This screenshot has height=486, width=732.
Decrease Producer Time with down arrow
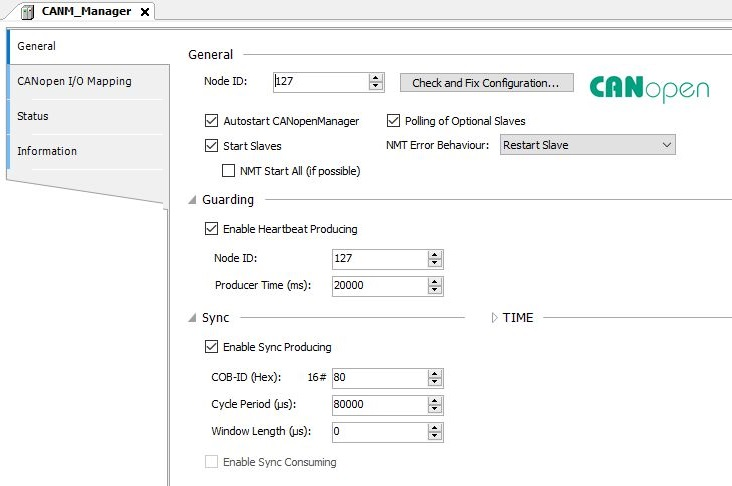coord(435,290)
